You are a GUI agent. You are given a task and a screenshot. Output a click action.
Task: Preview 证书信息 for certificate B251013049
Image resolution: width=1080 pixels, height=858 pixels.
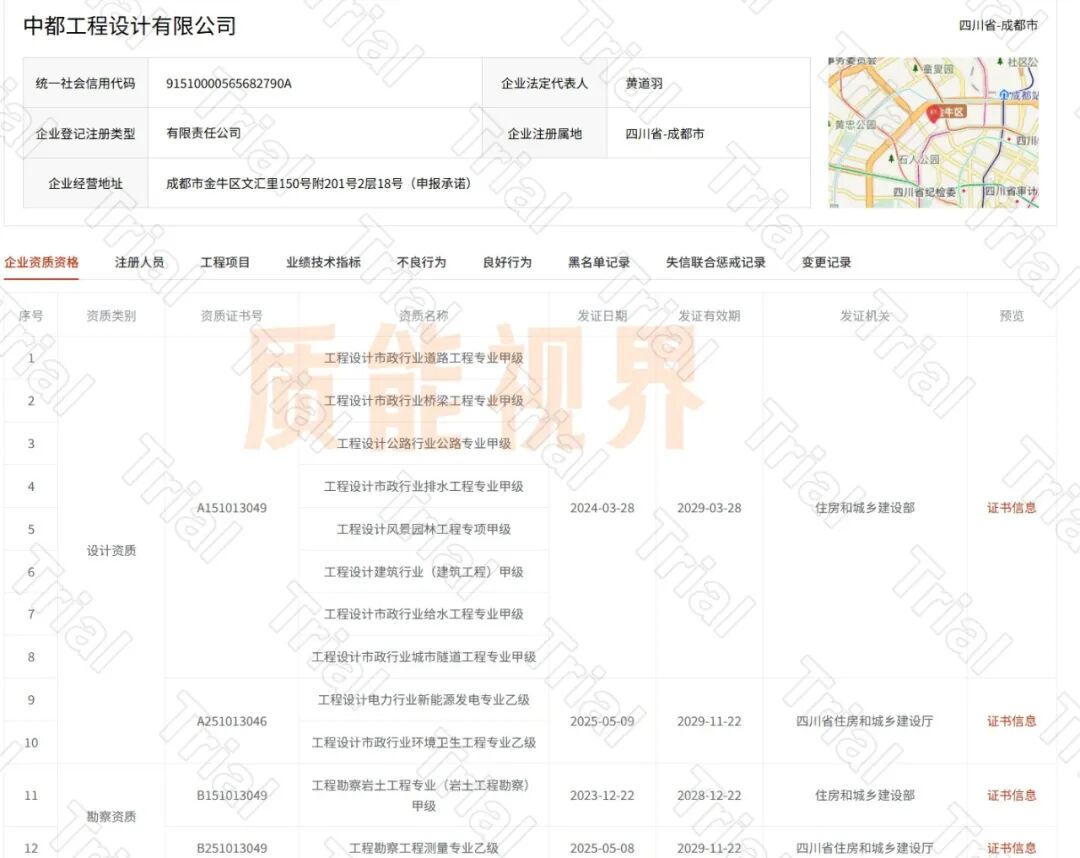1011,848
